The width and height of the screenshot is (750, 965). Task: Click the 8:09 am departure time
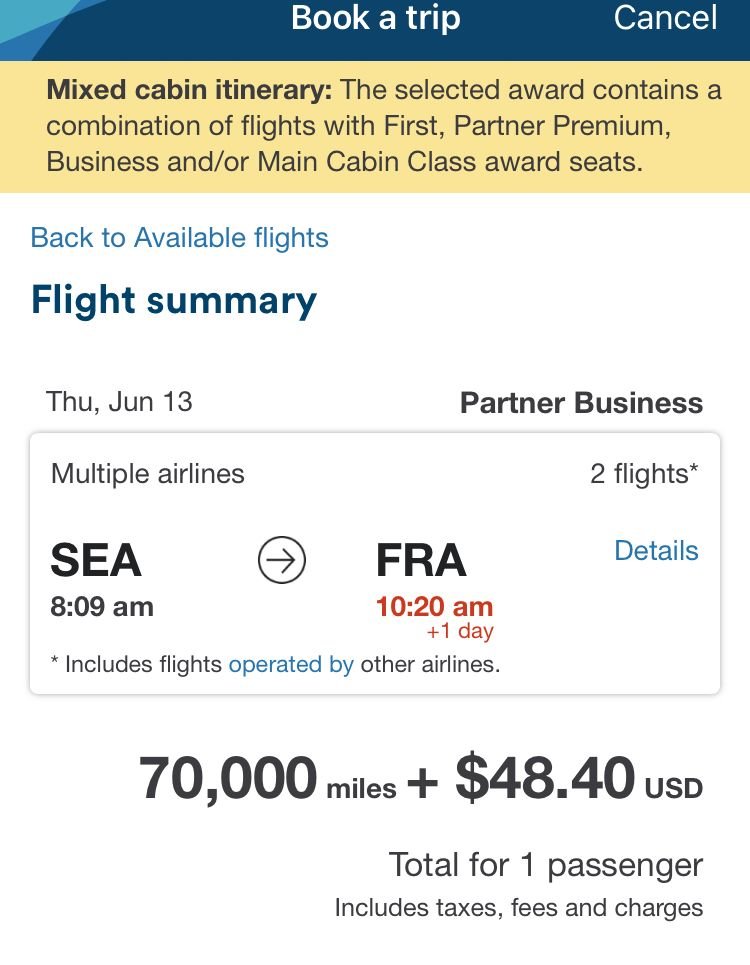[x=102, y=606]
